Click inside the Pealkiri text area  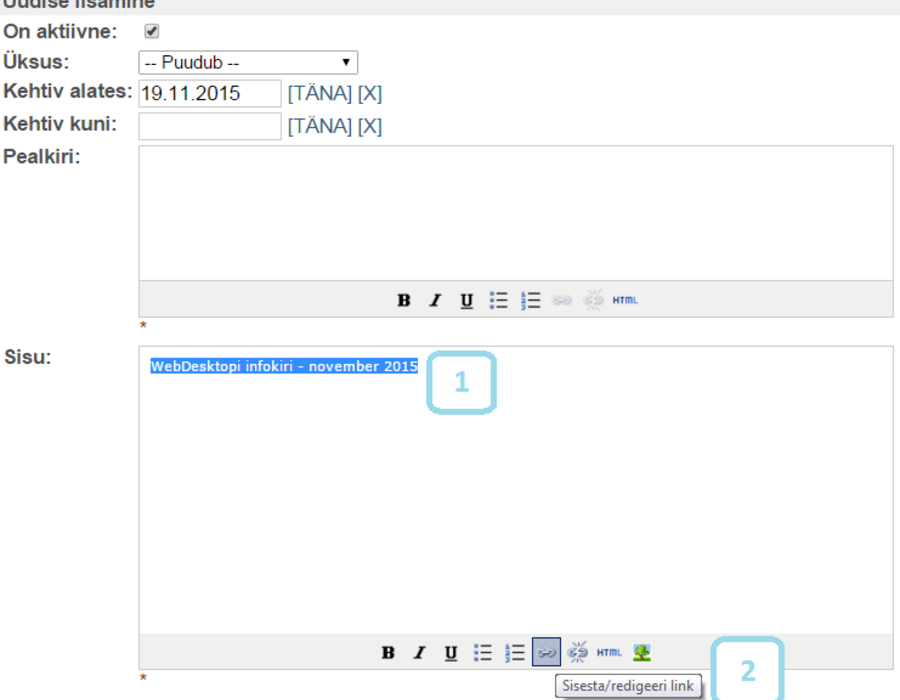(516, 213)
